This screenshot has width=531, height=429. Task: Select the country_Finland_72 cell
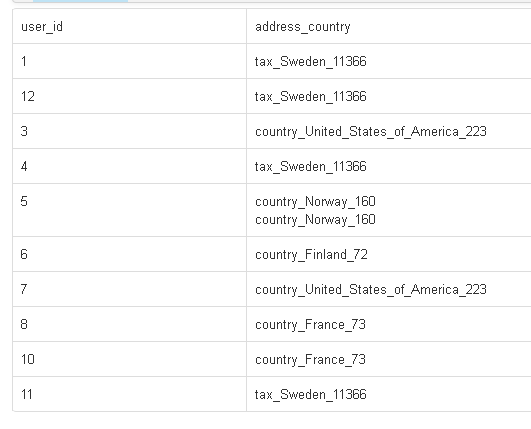[389, 254]
